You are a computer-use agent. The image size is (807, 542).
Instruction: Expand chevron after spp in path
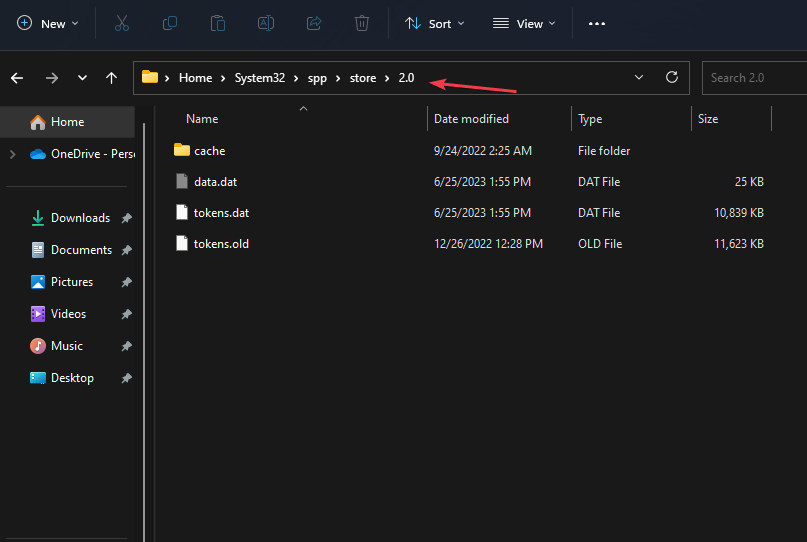click(338, 78)
